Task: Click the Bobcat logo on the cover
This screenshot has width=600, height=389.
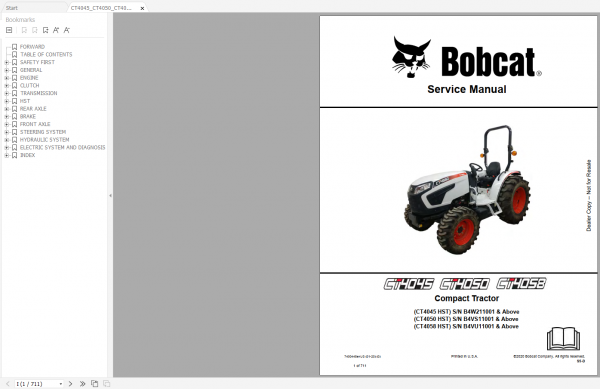Action: pos(466,57)
